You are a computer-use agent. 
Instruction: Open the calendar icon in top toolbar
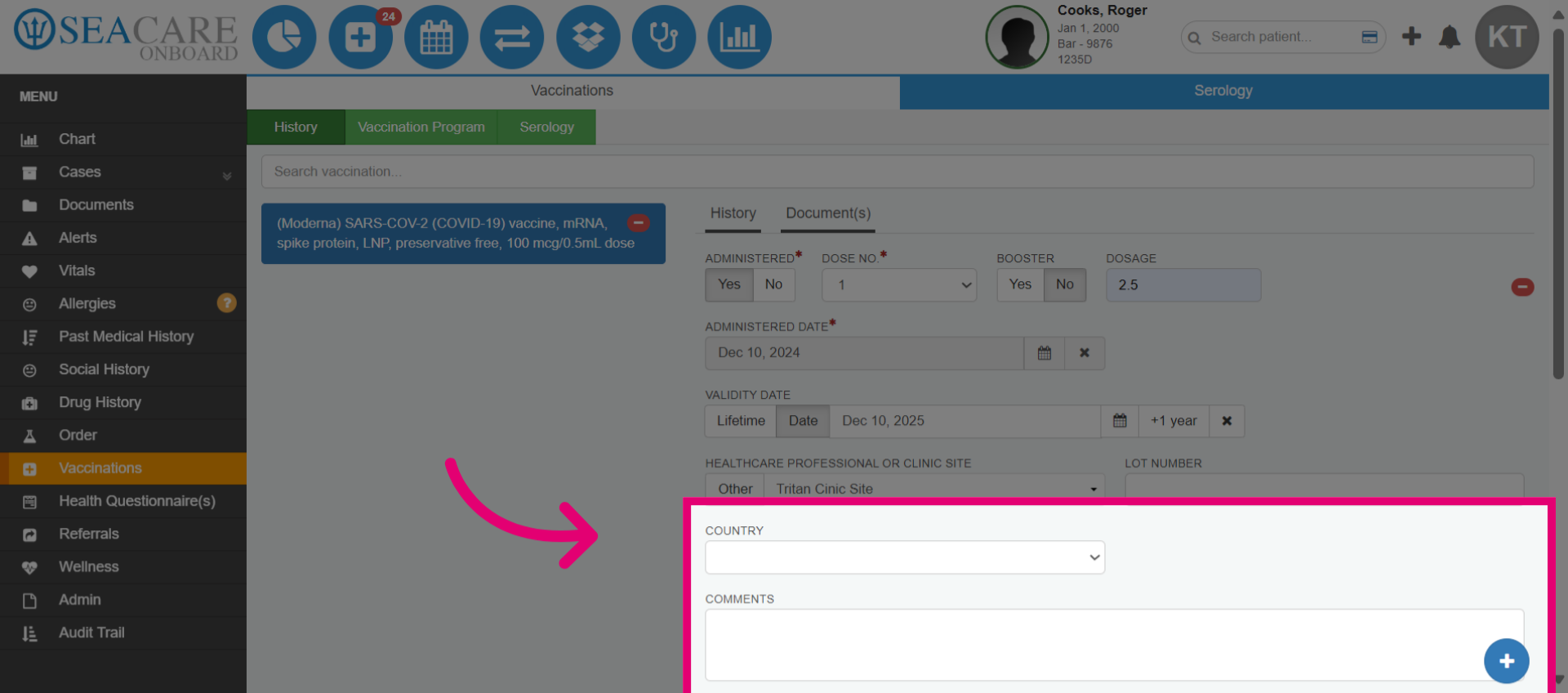(436, 37)
